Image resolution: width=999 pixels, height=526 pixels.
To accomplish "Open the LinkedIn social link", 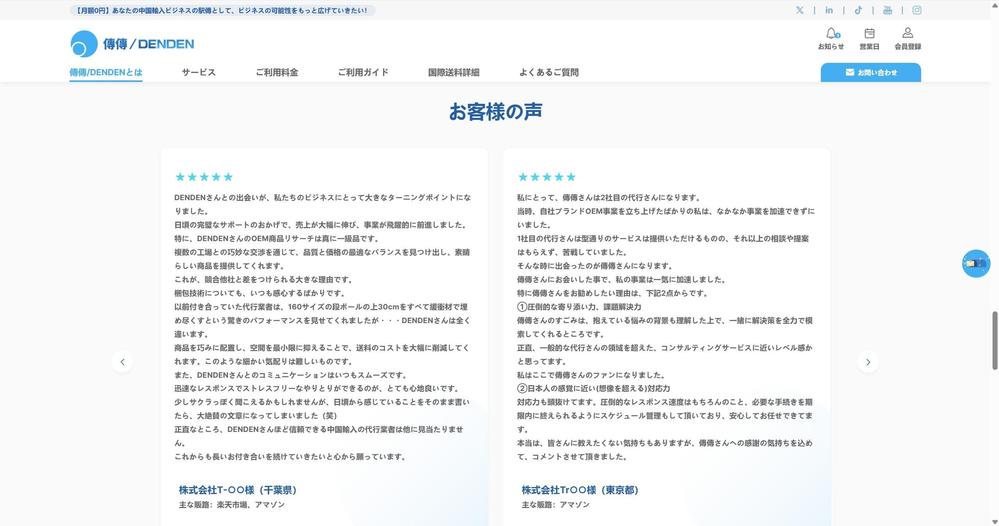I will click(x=829, y=10).
